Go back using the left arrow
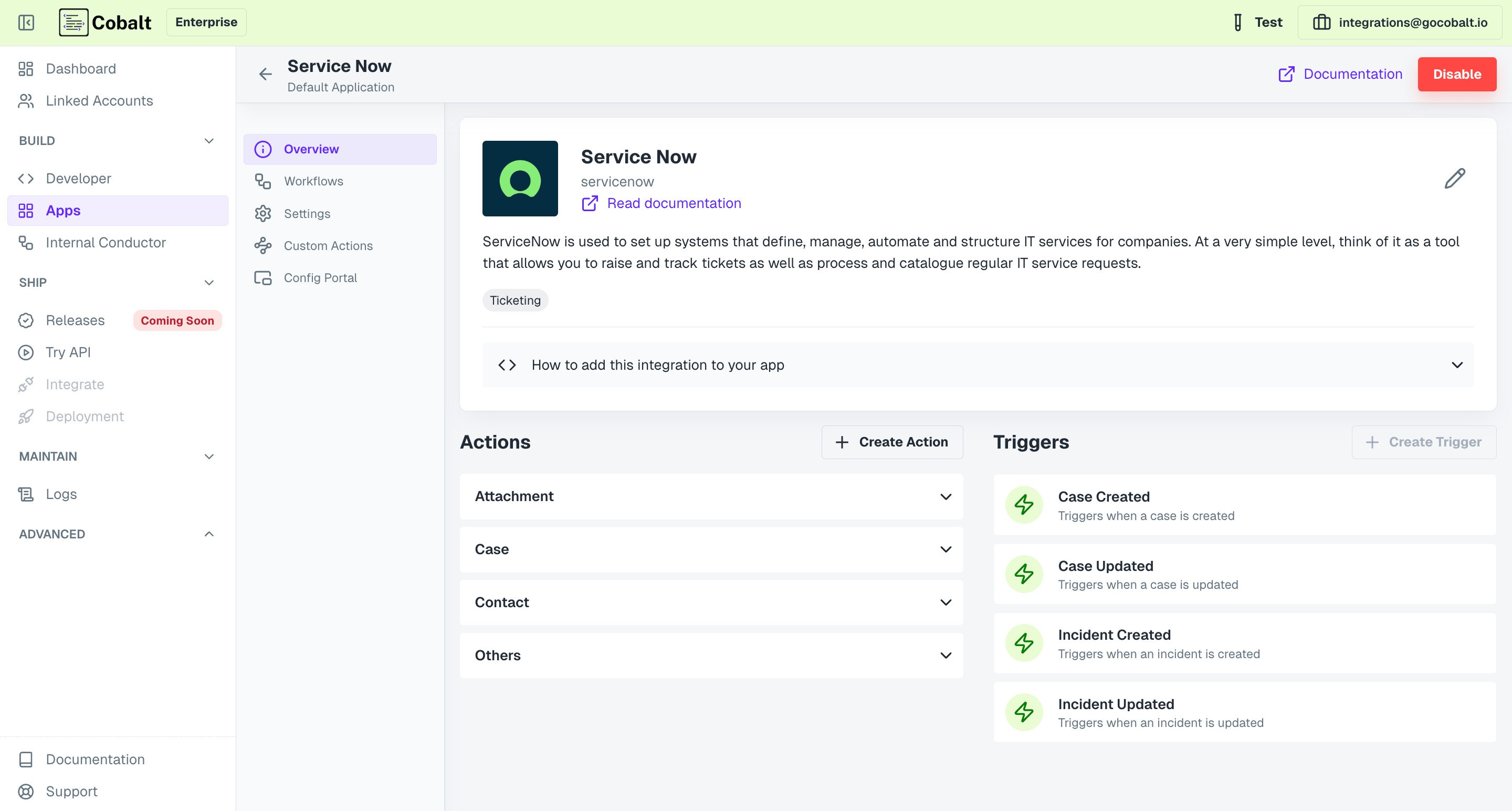Viewport: 1512px width, 811px height. pyautogui.click(x=265, y=74)
